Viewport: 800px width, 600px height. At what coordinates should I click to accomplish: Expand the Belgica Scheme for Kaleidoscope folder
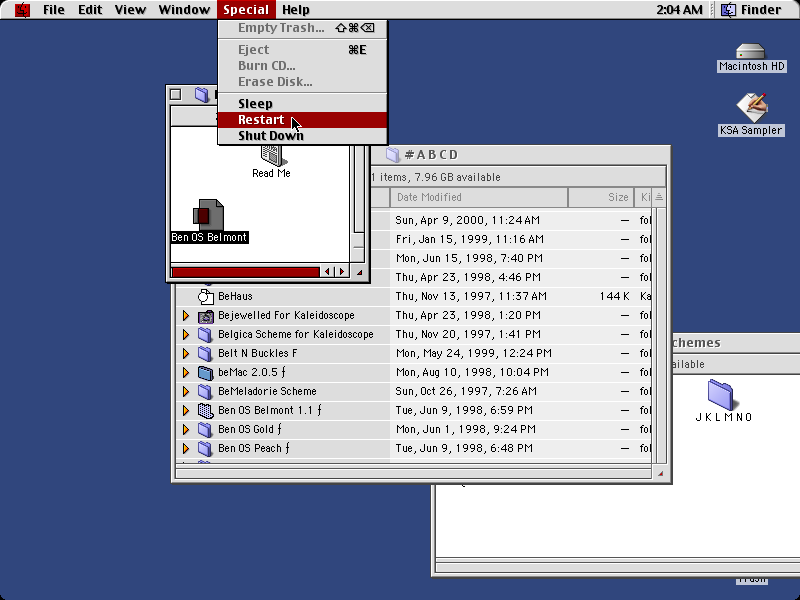coord(186,335)
